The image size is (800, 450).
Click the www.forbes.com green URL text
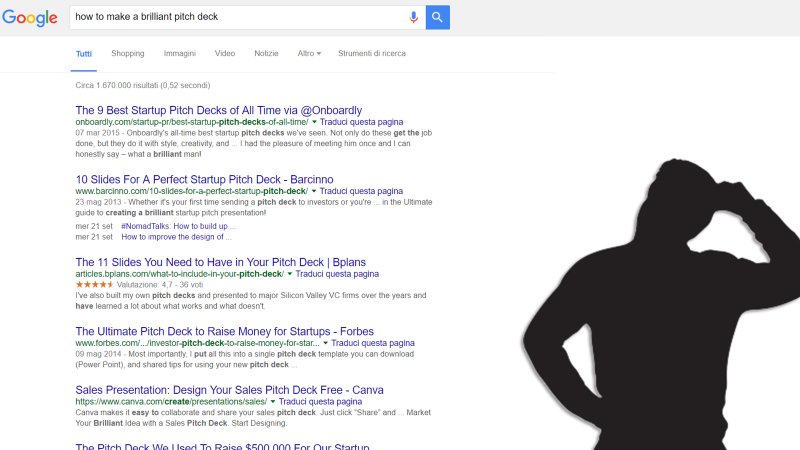pyautogui.click(x=197, y=343)
